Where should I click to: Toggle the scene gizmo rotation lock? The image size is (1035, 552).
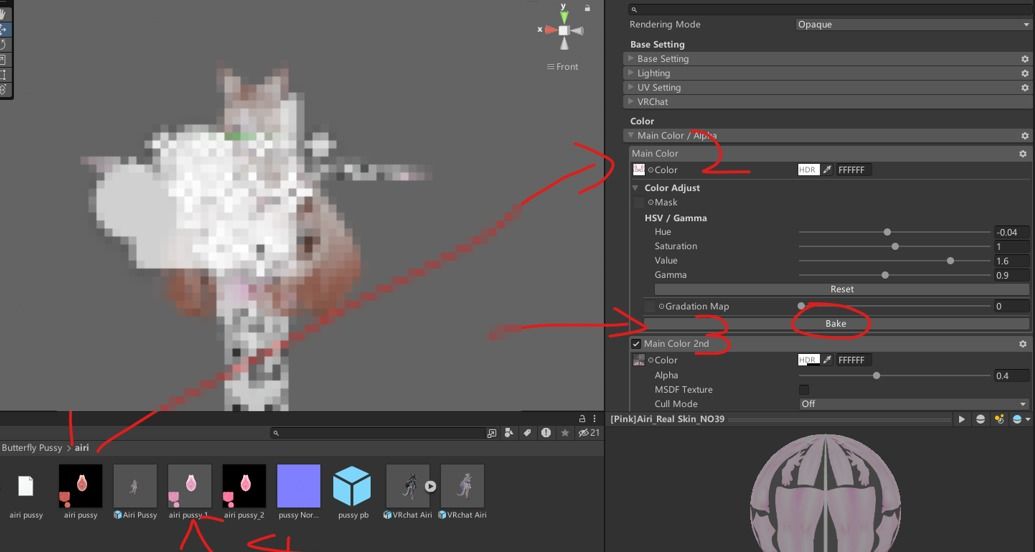pyautogui.click(x=587, y=8)
